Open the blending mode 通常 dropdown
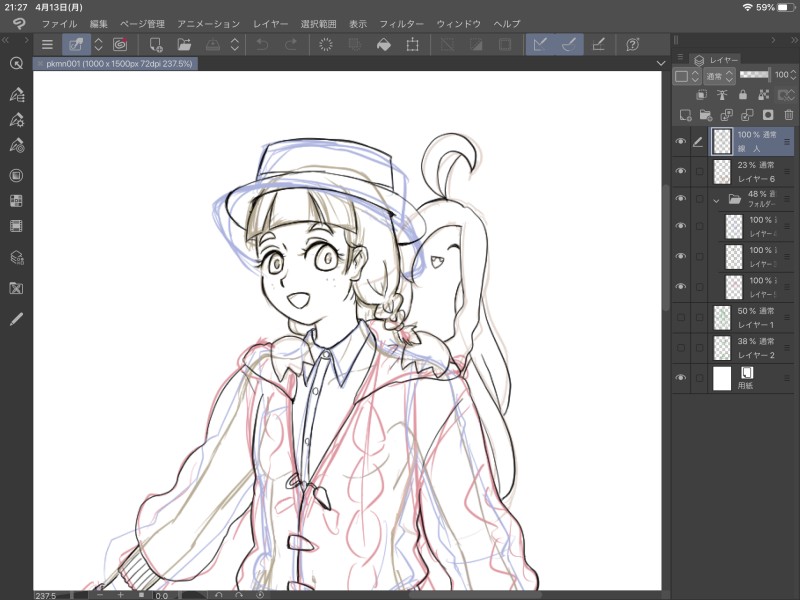 pos(718,76)
